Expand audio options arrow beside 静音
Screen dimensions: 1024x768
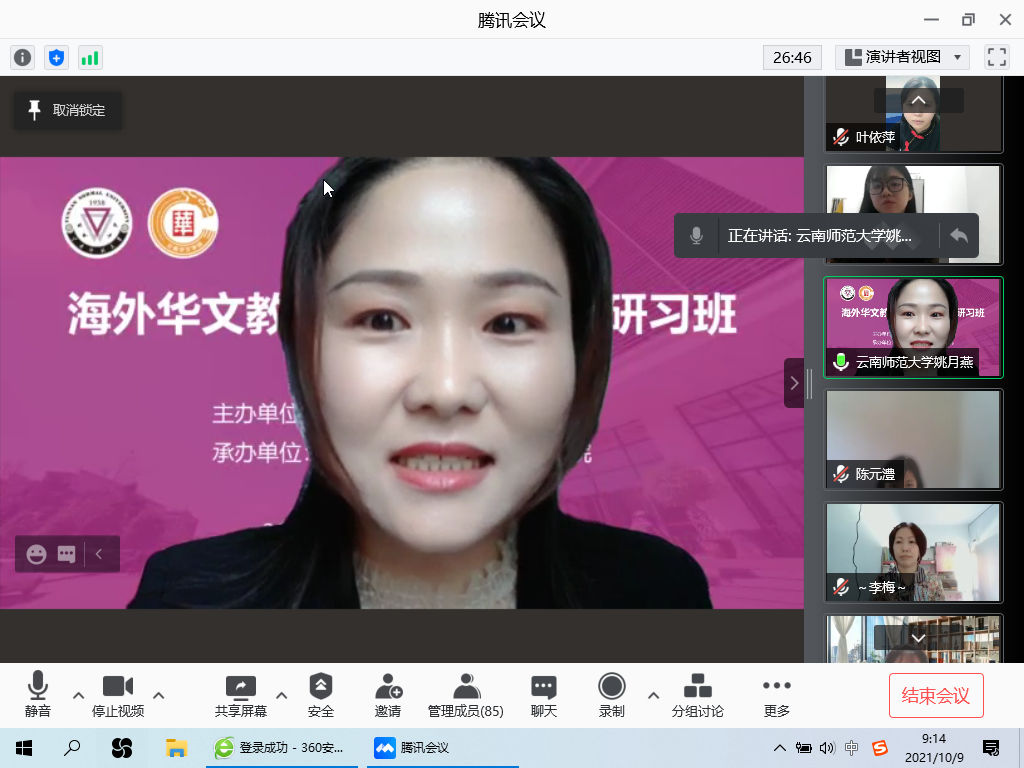[78, 695]
